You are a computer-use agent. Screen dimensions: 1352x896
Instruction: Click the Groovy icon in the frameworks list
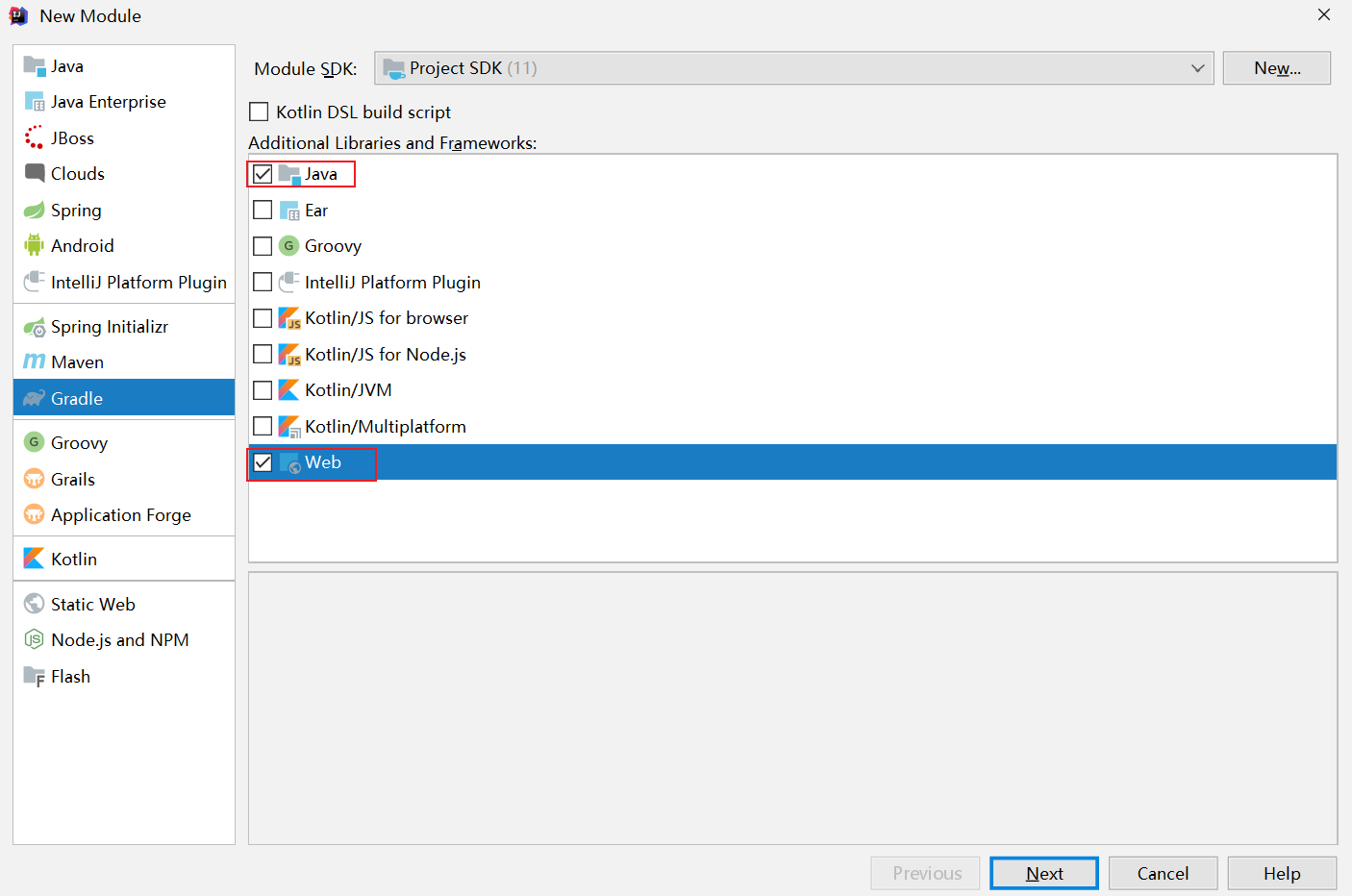[289, 246]
